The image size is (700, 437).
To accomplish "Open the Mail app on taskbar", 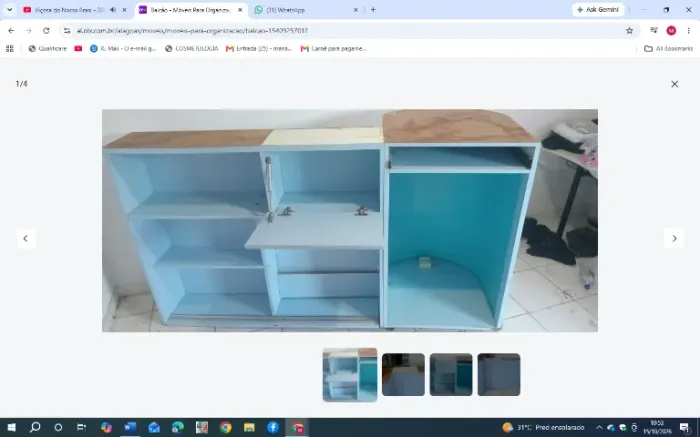I will (154, 427).
